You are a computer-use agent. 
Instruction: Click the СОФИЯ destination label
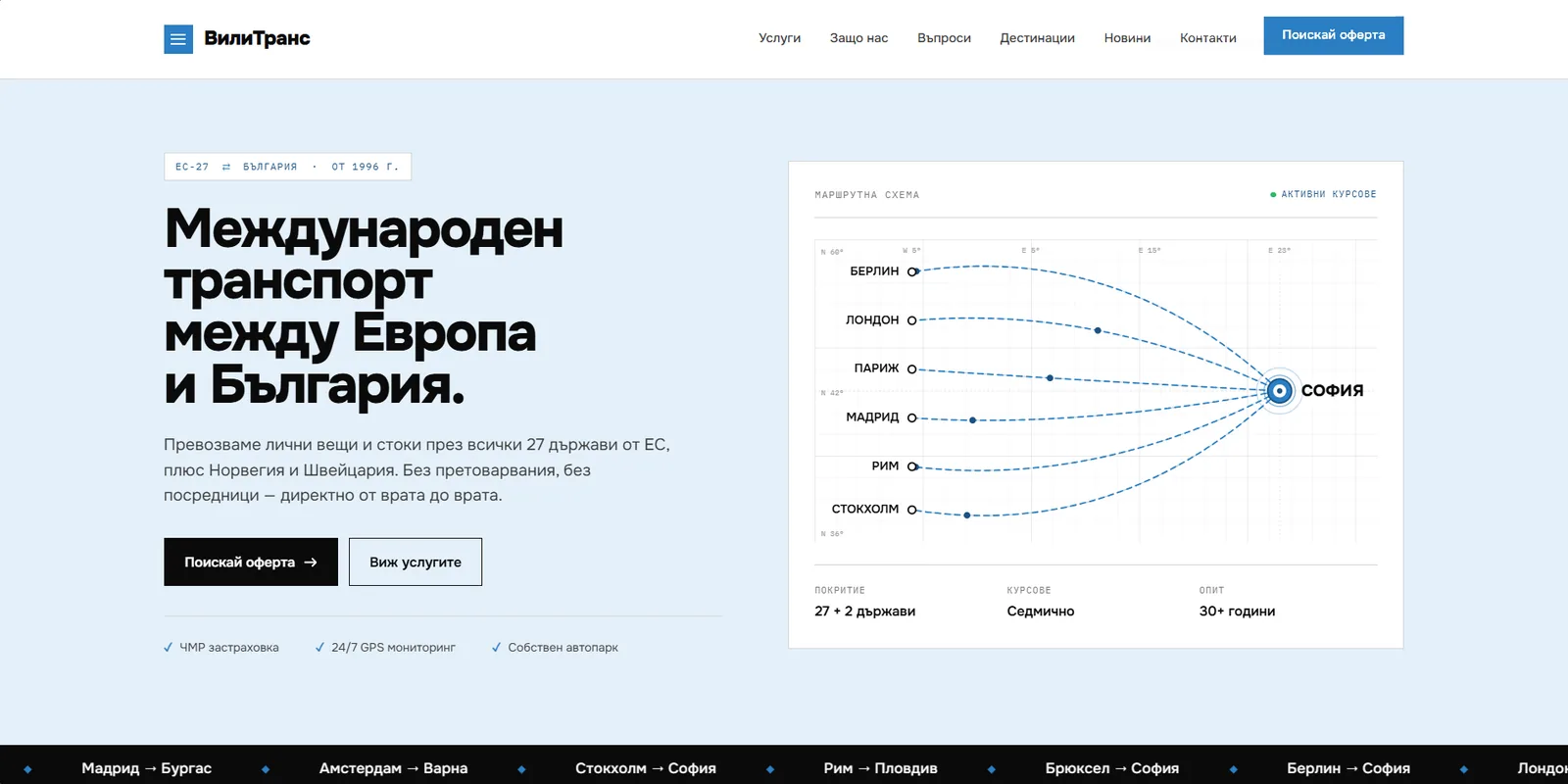pos(1332,390)
